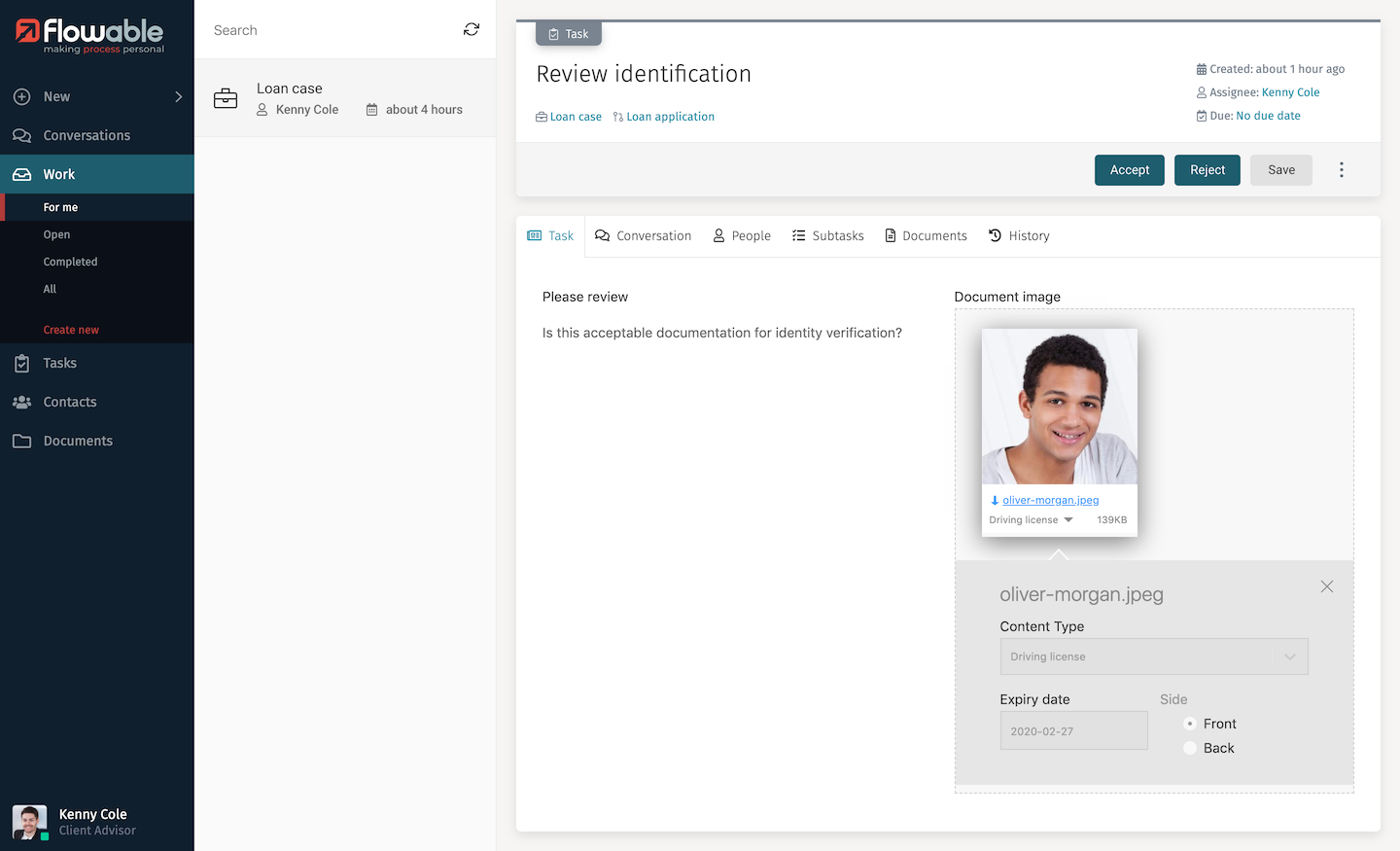The height and width of the screenshot is (851, 1400).
Task: Open the Documents folder in sidebar
Action: (x=77, y=441)
